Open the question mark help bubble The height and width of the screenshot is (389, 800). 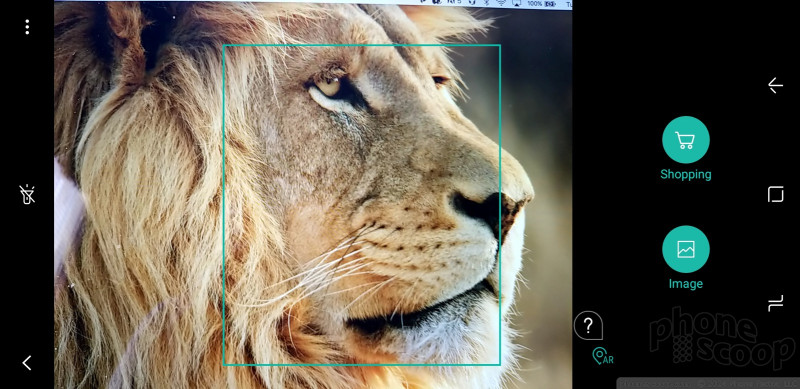tap(588, 325)
